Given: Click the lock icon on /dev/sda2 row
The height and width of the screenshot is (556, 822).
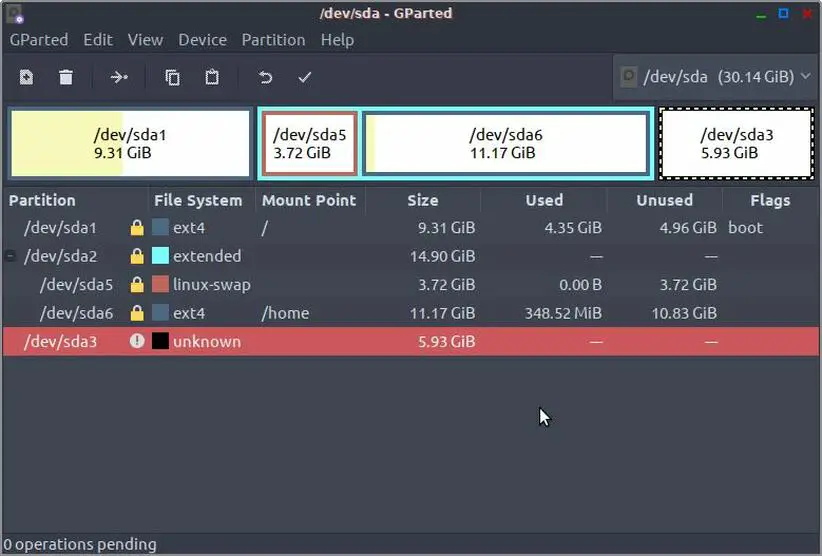Looking at the screenshot, I should (x=137, y=256).
